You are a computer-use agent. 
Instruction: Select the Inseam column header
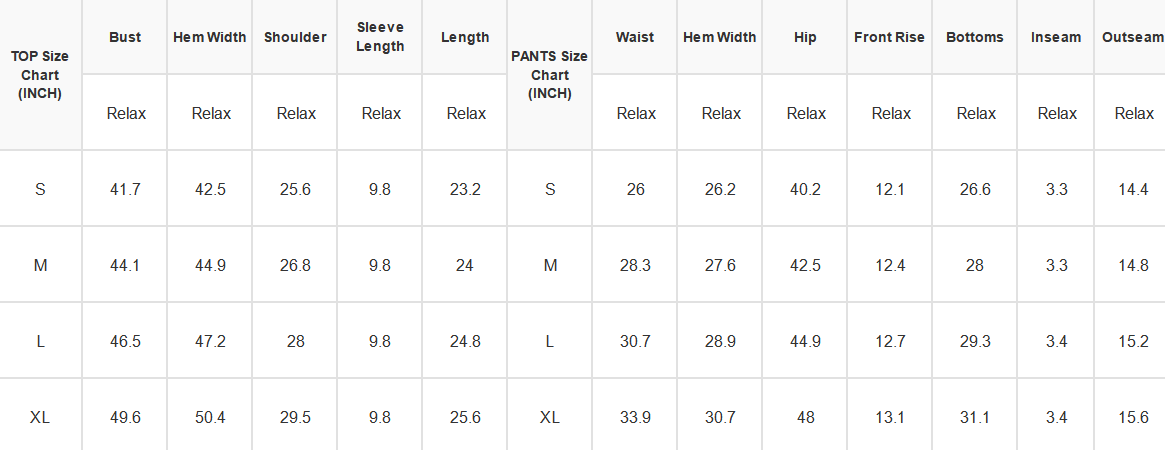1056,37
